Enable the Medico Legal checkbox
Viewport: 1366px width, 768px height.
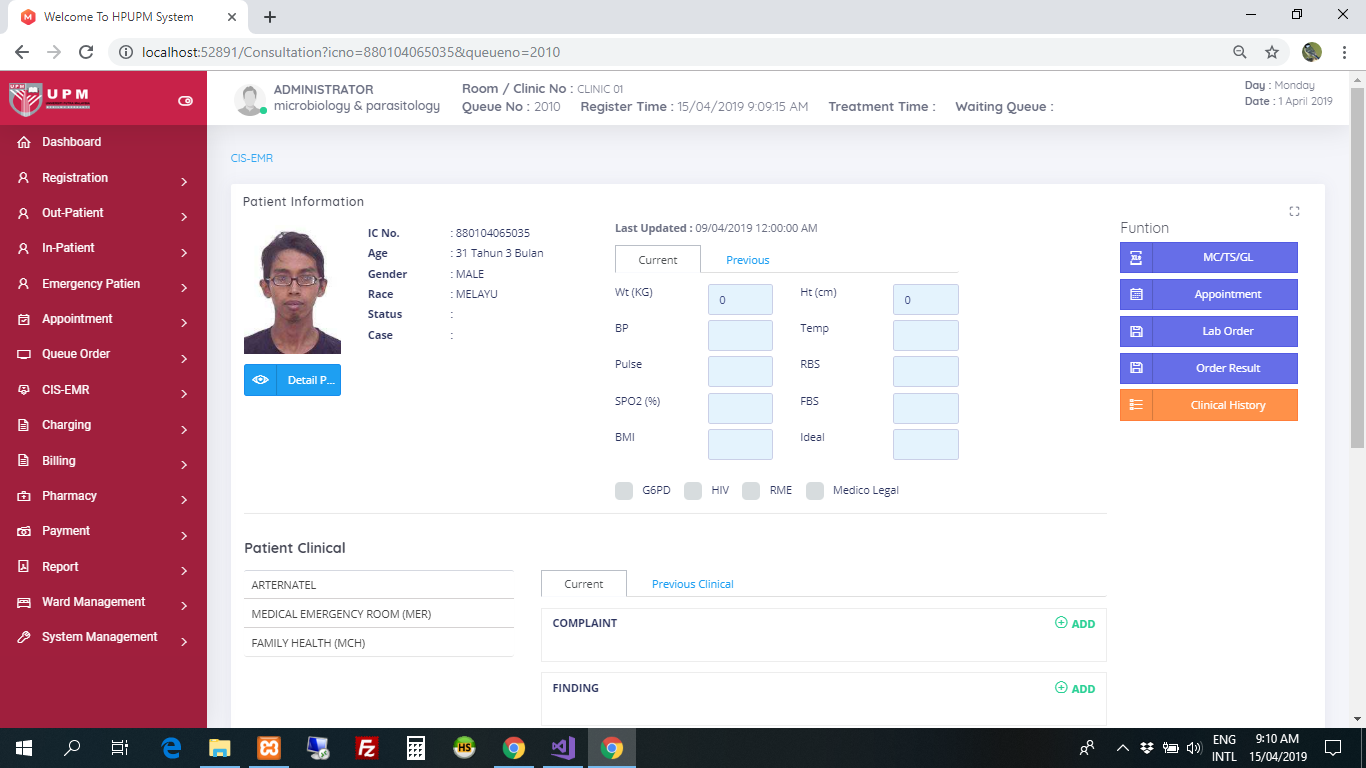click(x=815, y=490)
